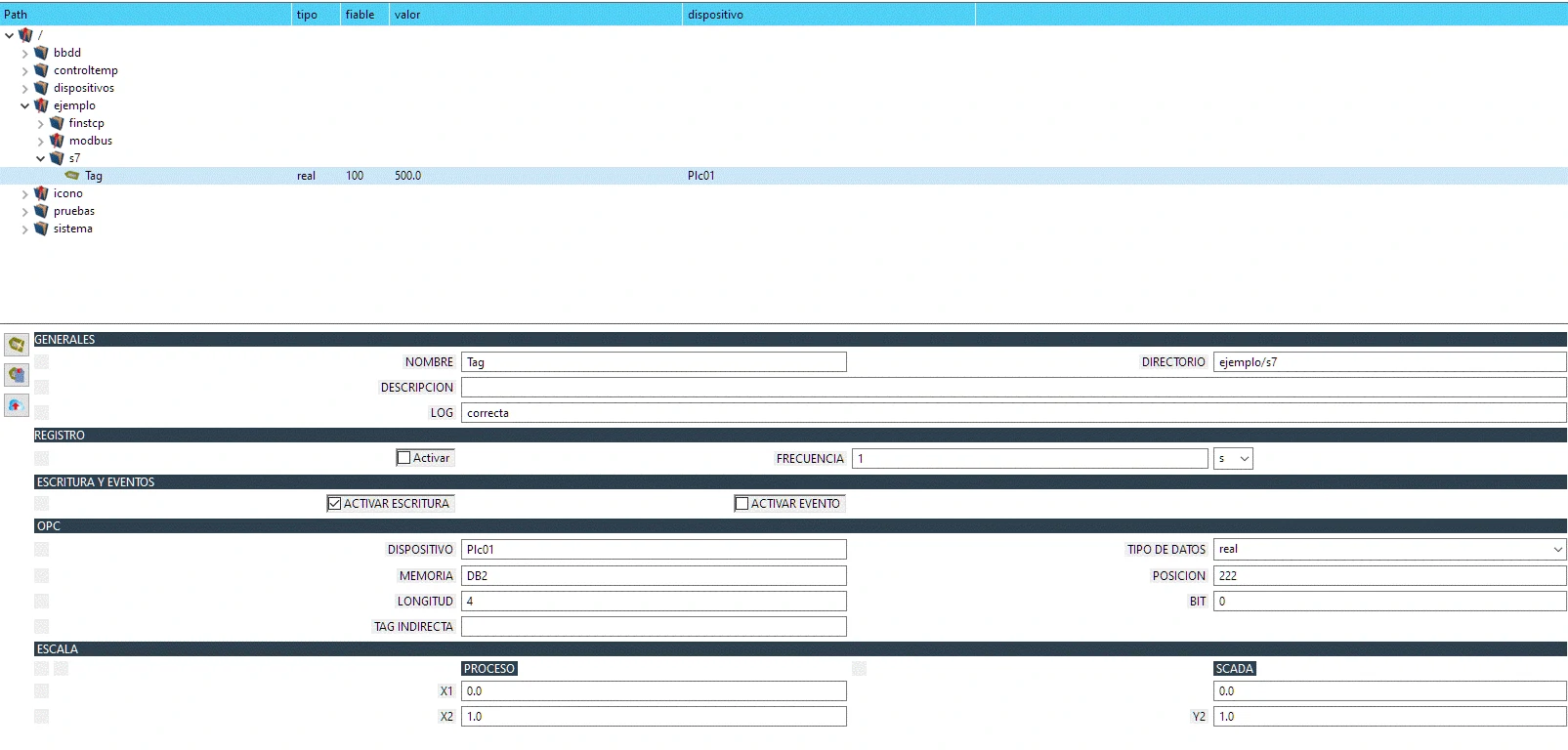This screenshot has height=750, width=1568.
Task: Click the new tag icon button
Action: point(17,344)
